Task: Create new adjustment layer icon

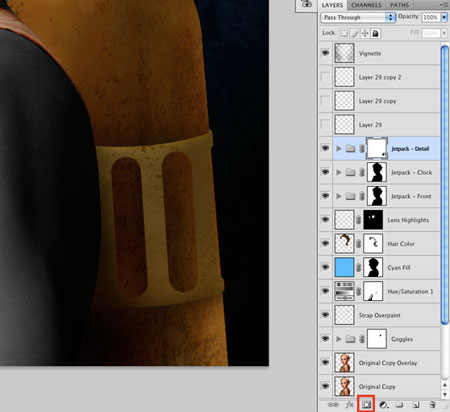Action: point(383,405)
